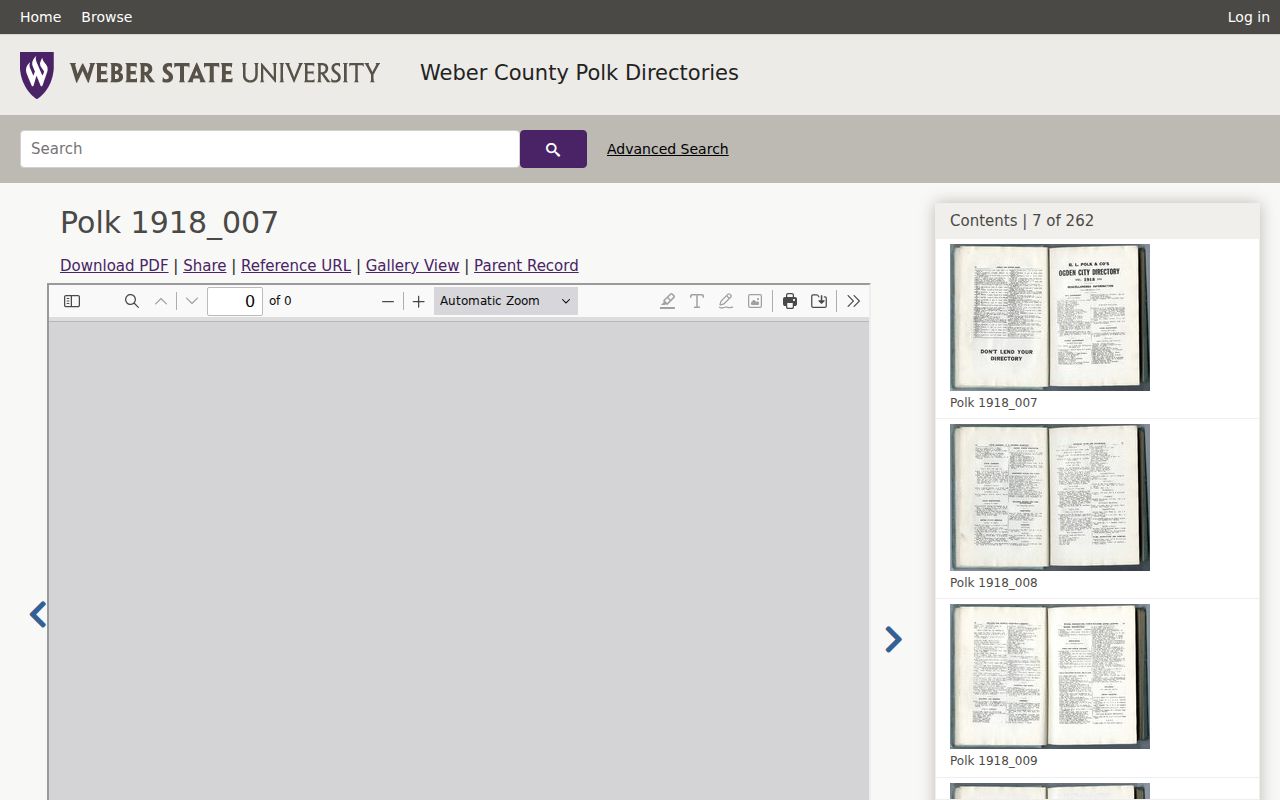
Task: Save the PDF with download icon
Action: [819, 301]
